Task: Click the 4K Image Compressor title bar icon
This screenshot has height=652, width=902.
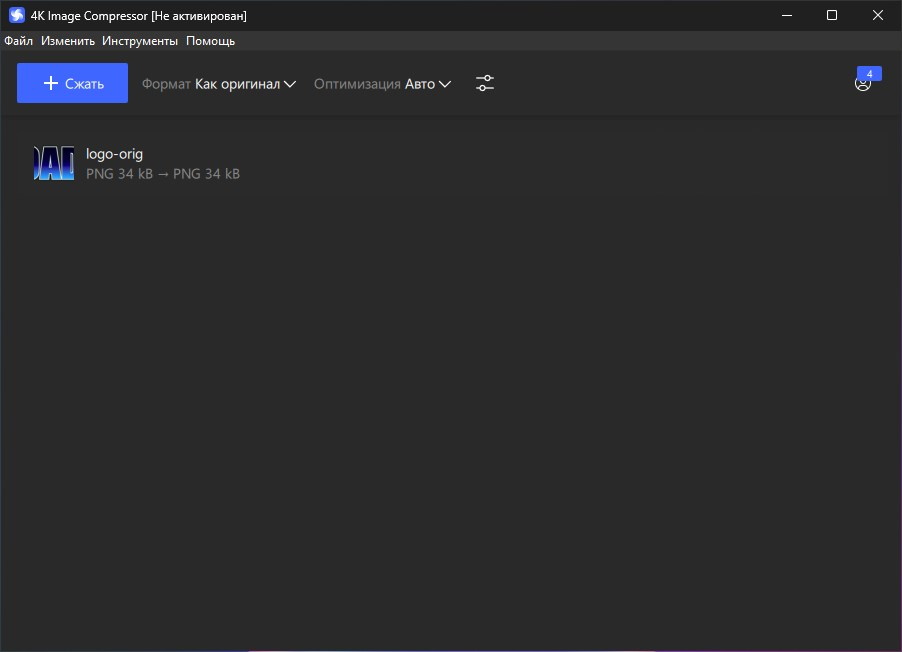Action: coord(16,16)
